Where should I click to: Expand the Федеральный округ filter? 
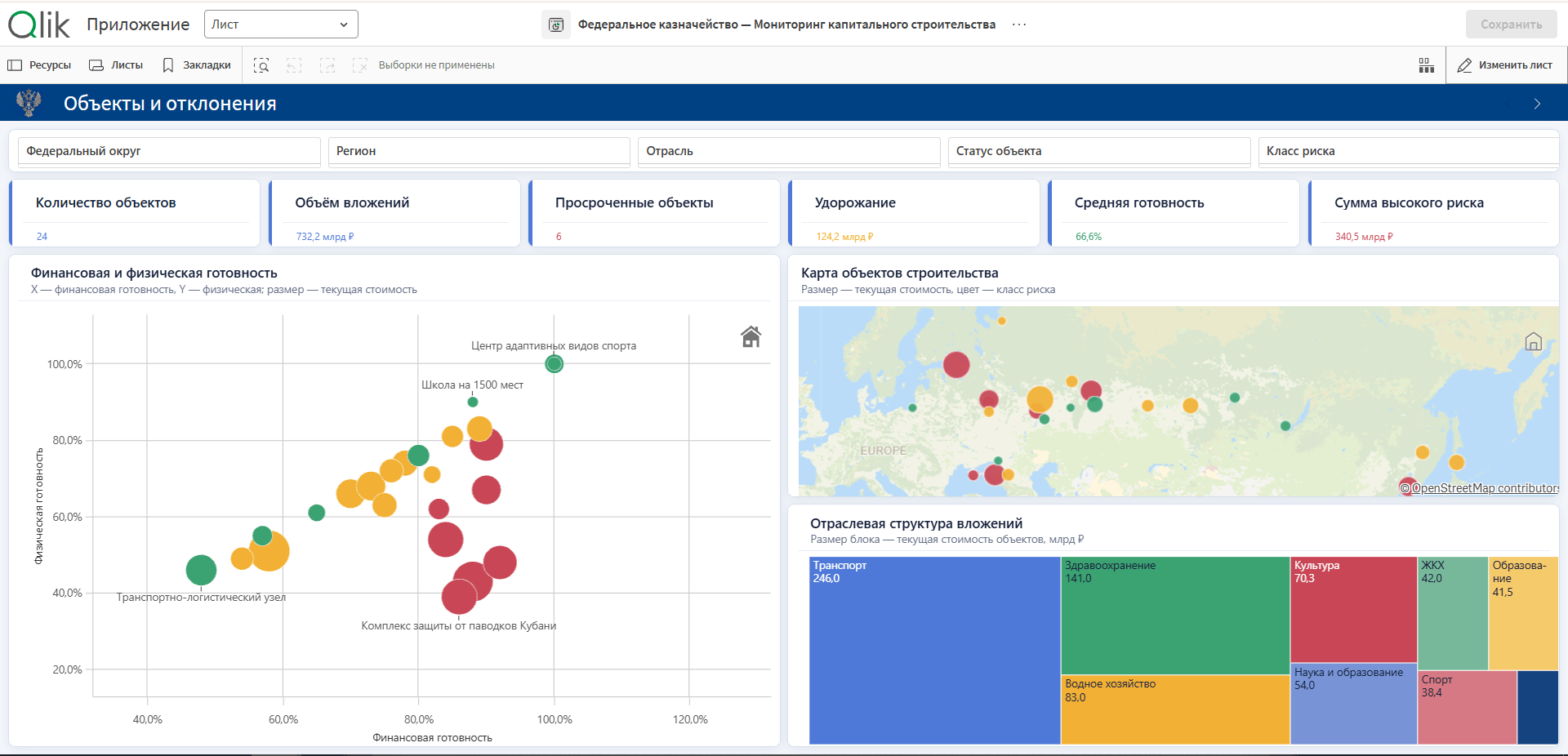coord(169,151)
